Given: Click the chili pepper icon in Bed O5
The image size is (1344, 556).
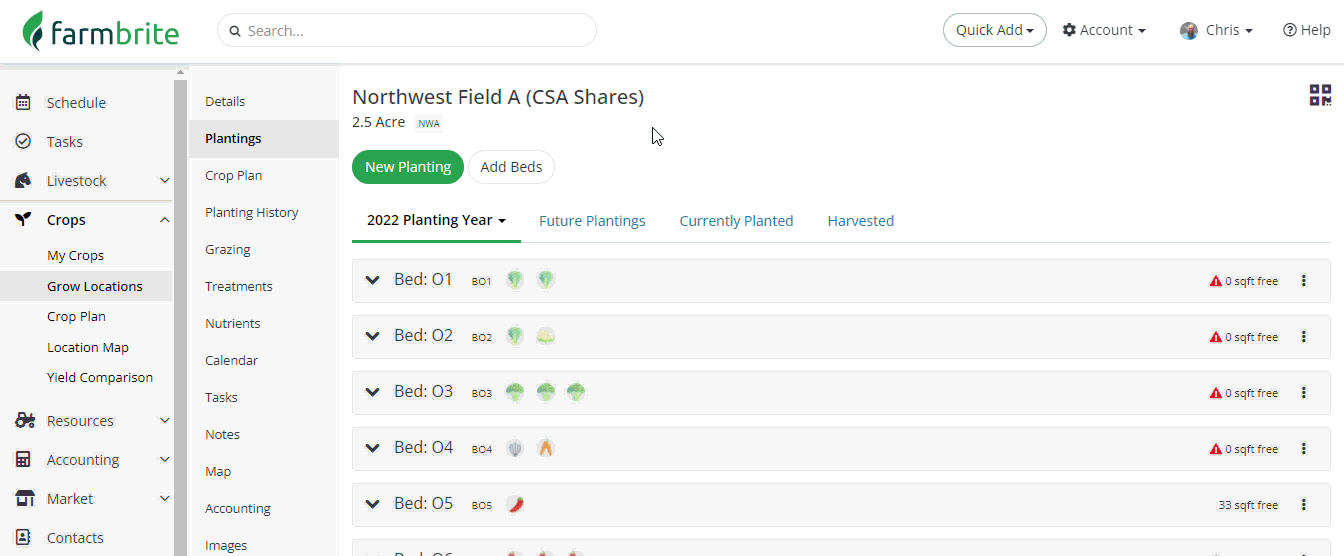Looking at the screenshot, I should click(515, 504).
